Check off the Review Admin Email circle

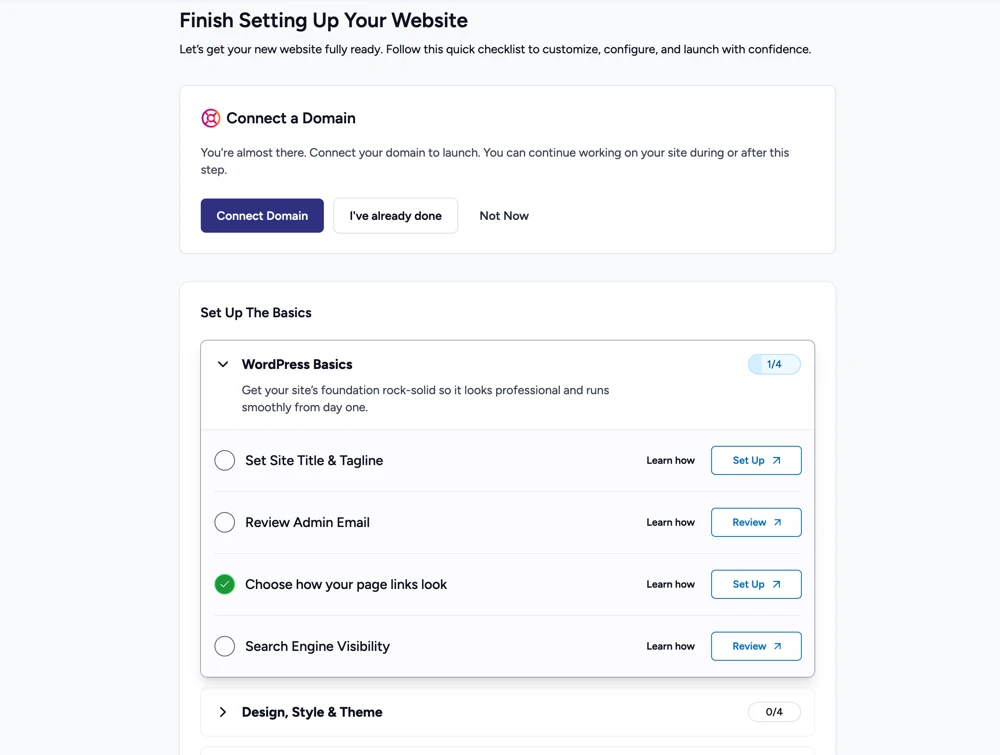[224, 522]
